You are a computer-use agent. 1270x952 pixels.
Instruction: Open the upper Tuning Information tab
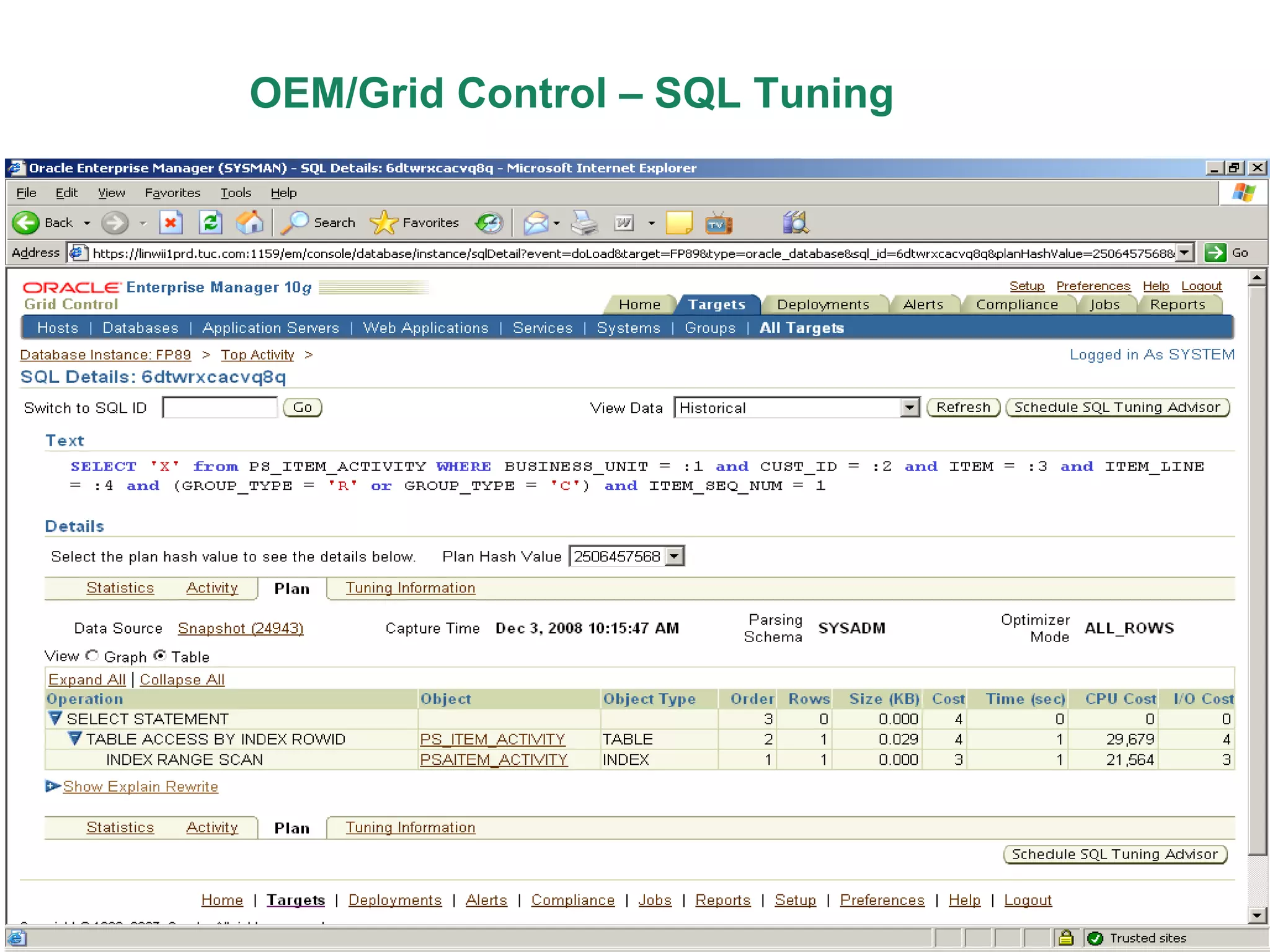[411, 588]
